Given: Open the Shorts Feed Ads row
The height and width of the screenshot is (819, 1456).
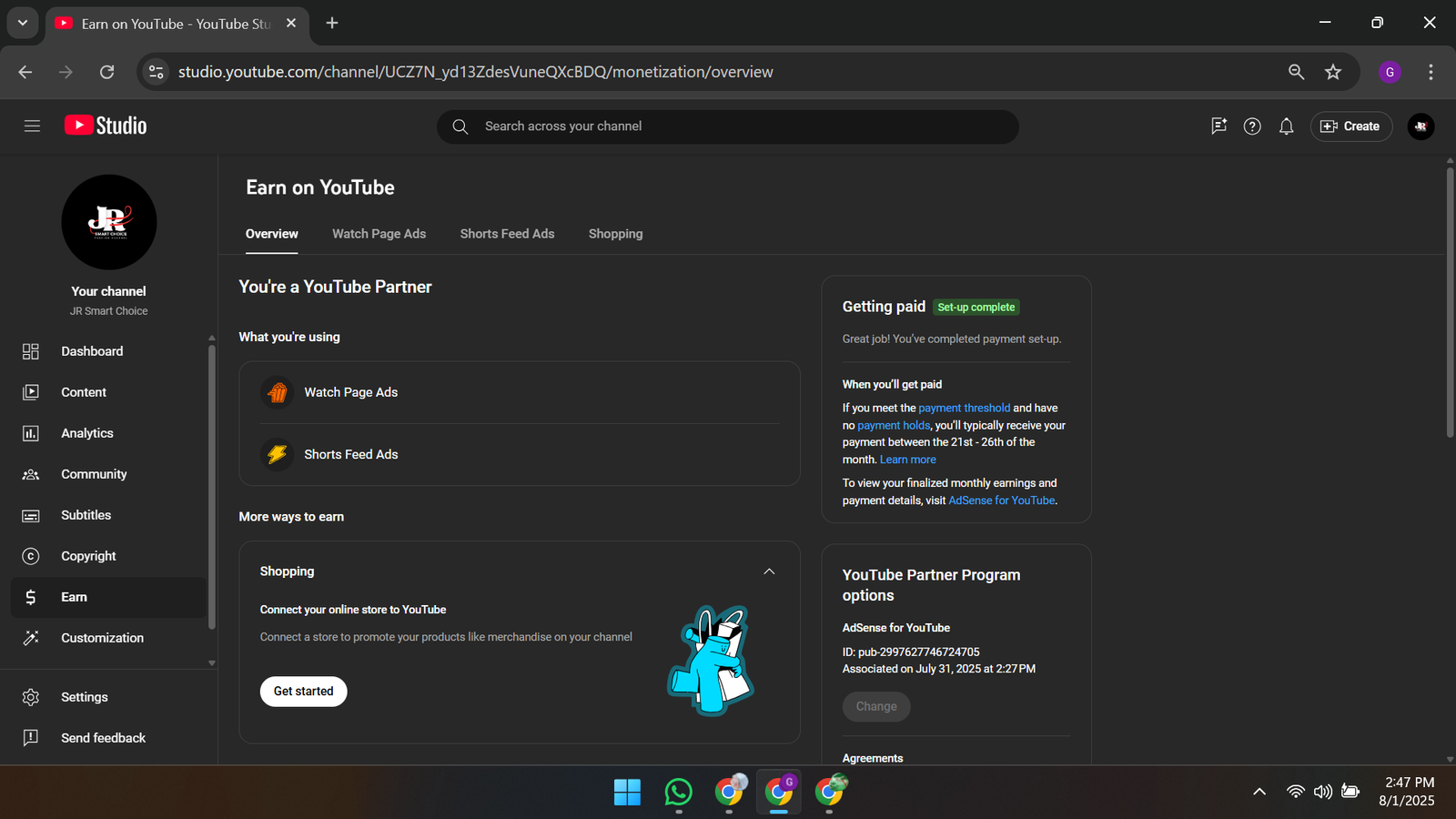Looking at the screenshot, I should 520,454.
